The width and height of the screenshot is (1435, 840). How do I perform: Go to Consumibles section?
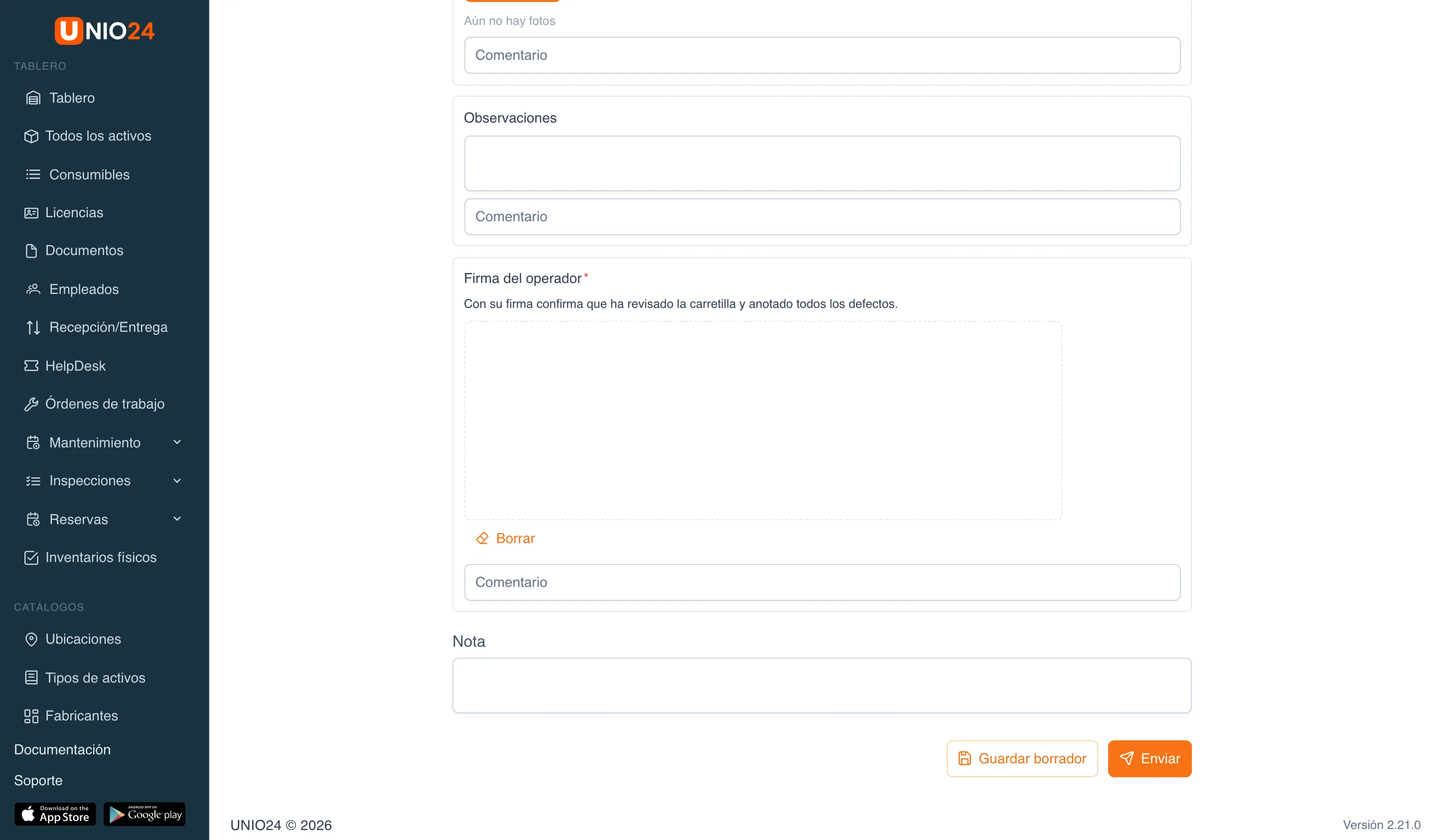coord(89,174)
